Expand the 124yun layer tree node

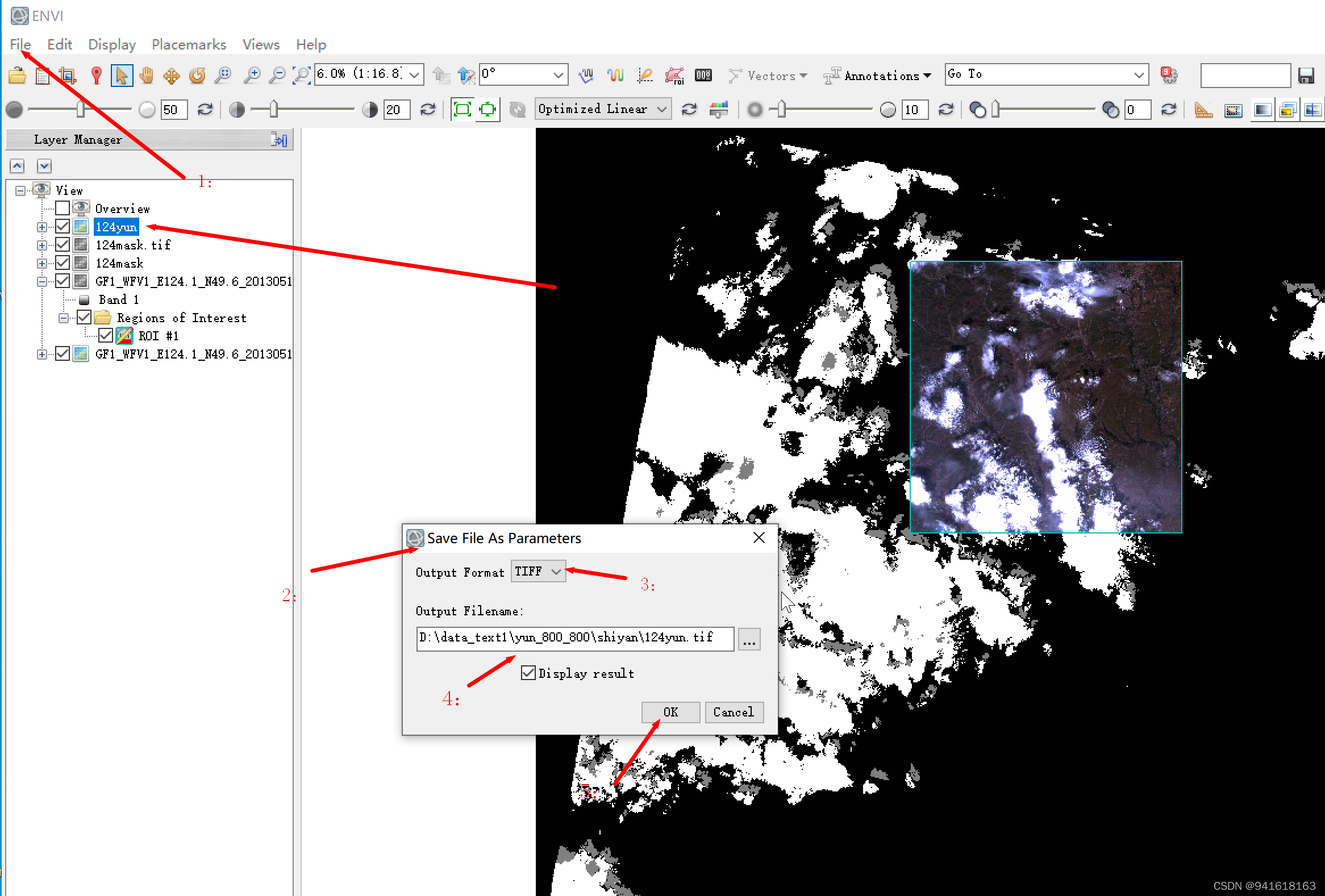pos(41,227)
